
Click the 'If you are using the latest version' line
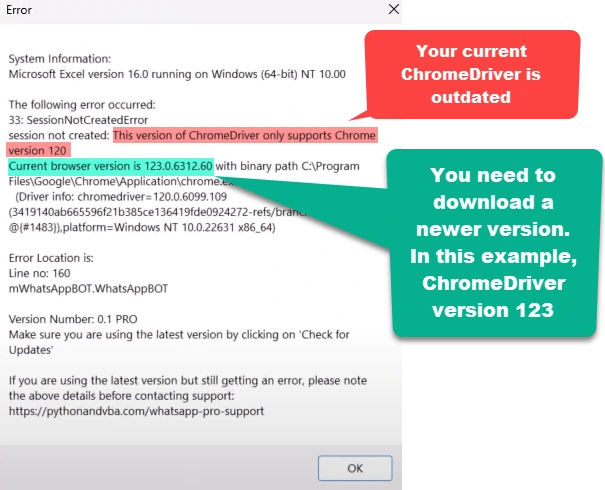(x=188, y=380)
